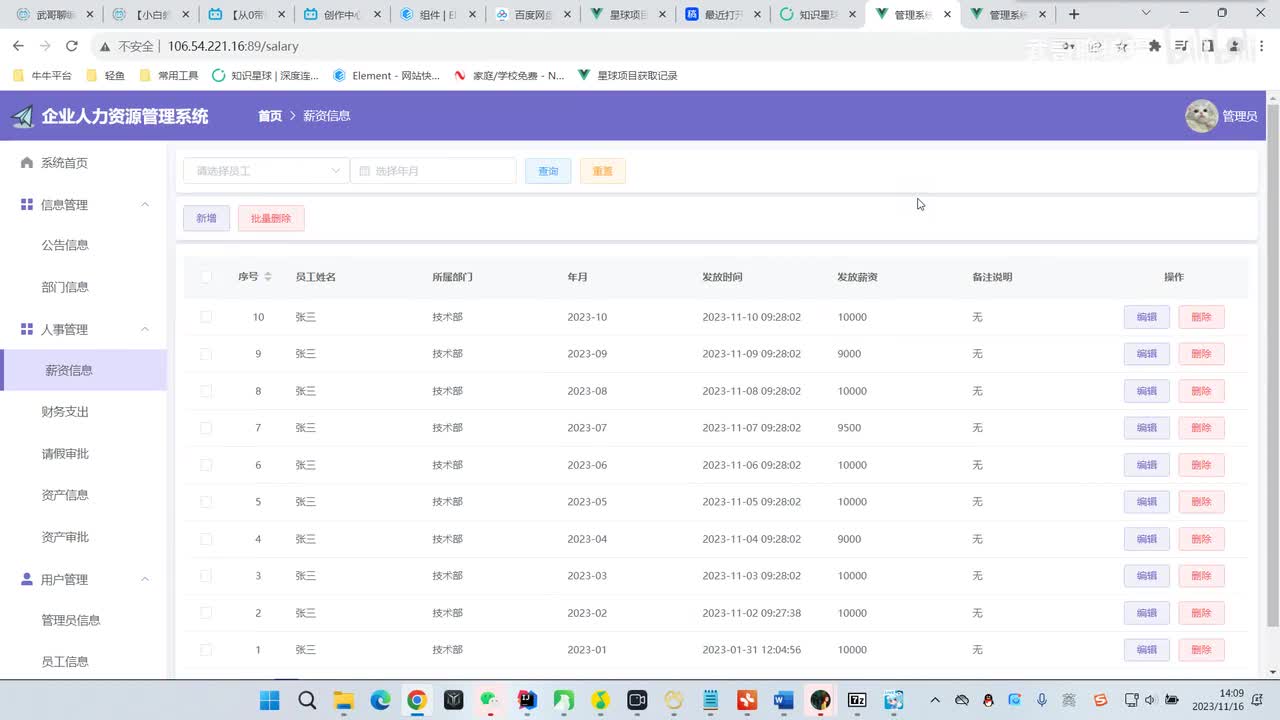Check the row 6 checkbox
The width and height of the screenshot is (1280, 720).
[x=206, y=465]
